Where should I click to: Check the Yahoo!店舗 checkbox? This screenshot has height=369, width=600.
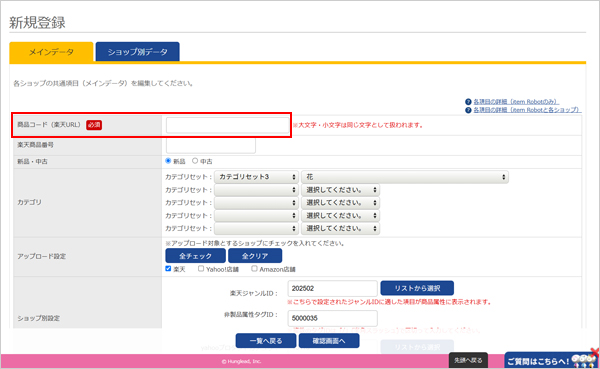[201, 269]
